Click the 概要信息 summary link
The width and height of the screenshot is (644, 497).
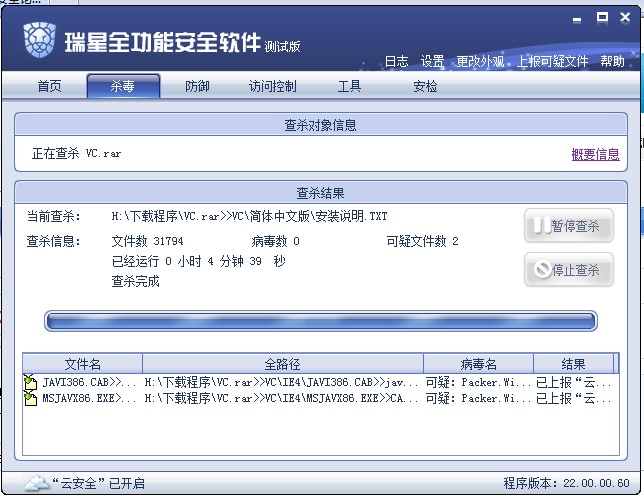click(x=595, y=154)
